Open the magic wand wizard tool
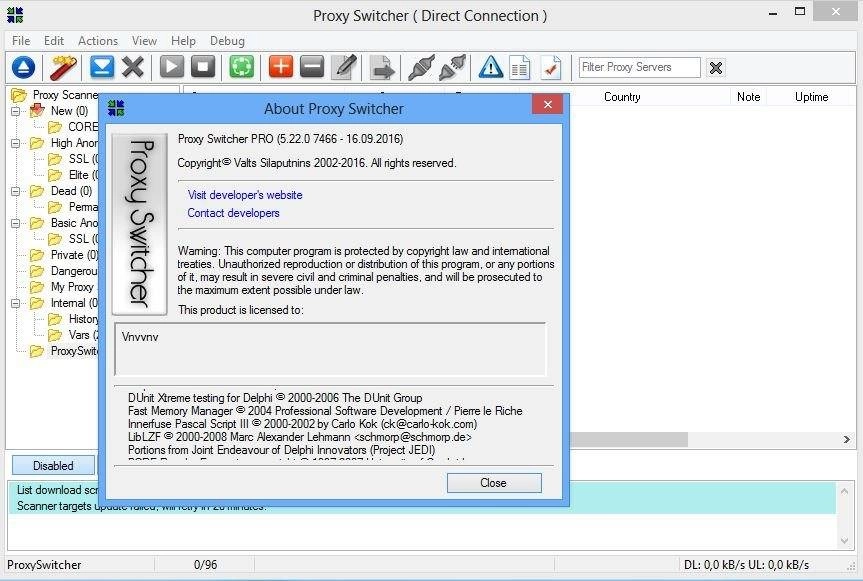Image resolution: width=863 pixels, height=581 pixels. click(x=63, y=67)
